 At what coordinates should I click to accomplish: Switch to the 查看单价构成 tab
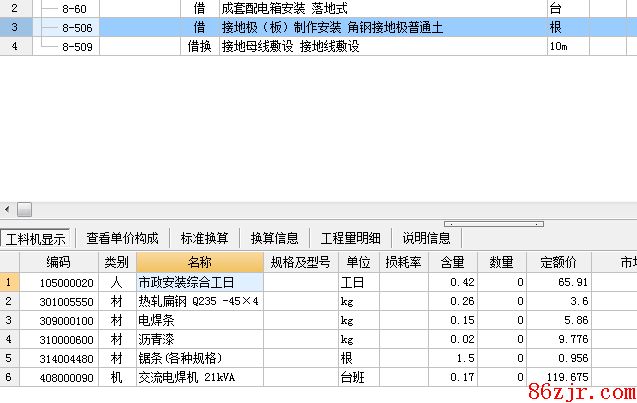(x=122, y=238)
